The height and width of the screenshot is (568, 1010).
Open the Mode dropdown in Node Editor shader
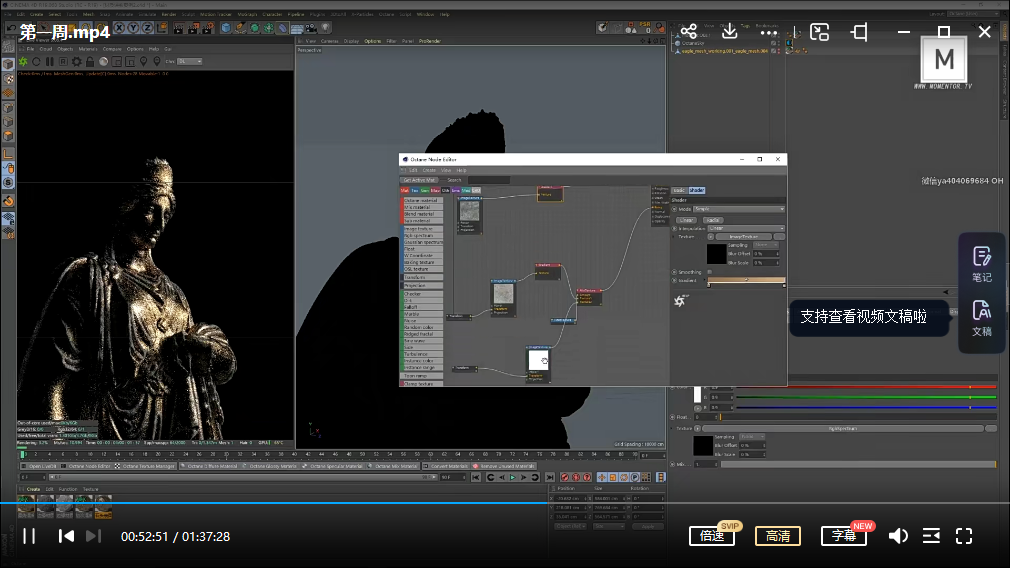(x=739, y=209)
